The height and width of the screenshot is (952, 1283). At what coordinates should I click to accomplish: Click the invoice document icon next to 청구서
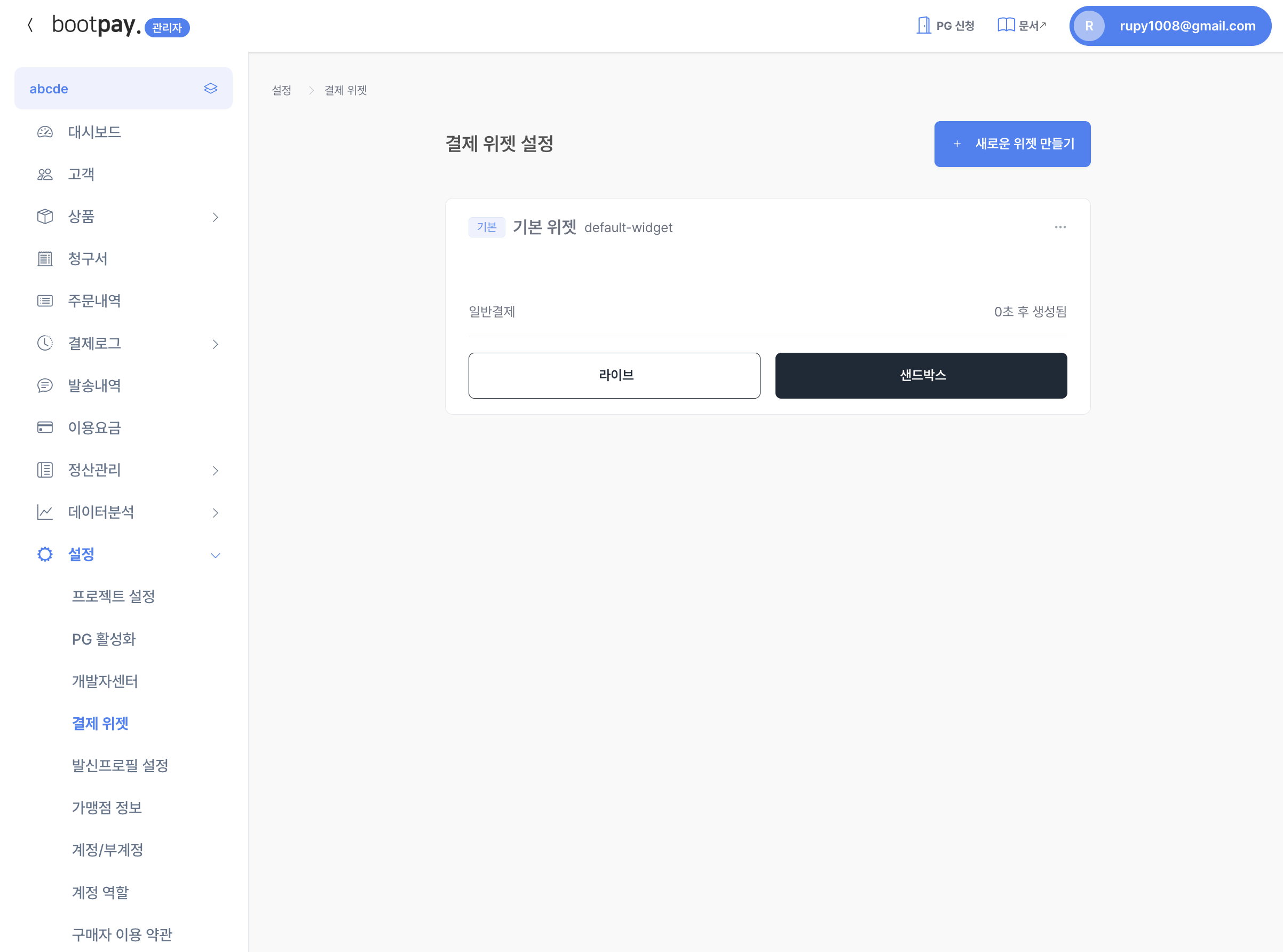click(45, 259)
